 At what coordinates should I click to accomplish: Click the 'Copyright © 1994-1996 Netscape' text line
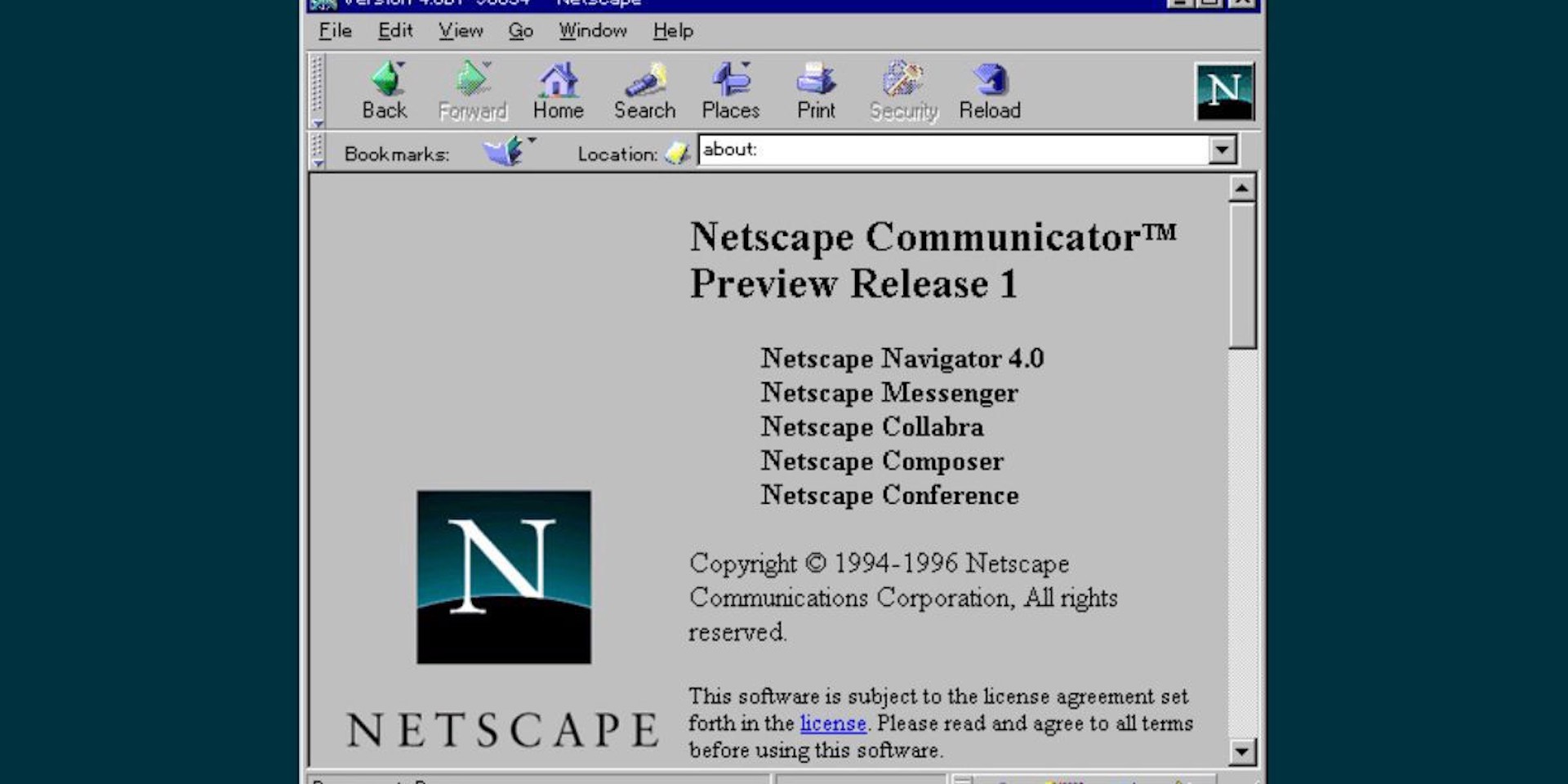(879, 563)
